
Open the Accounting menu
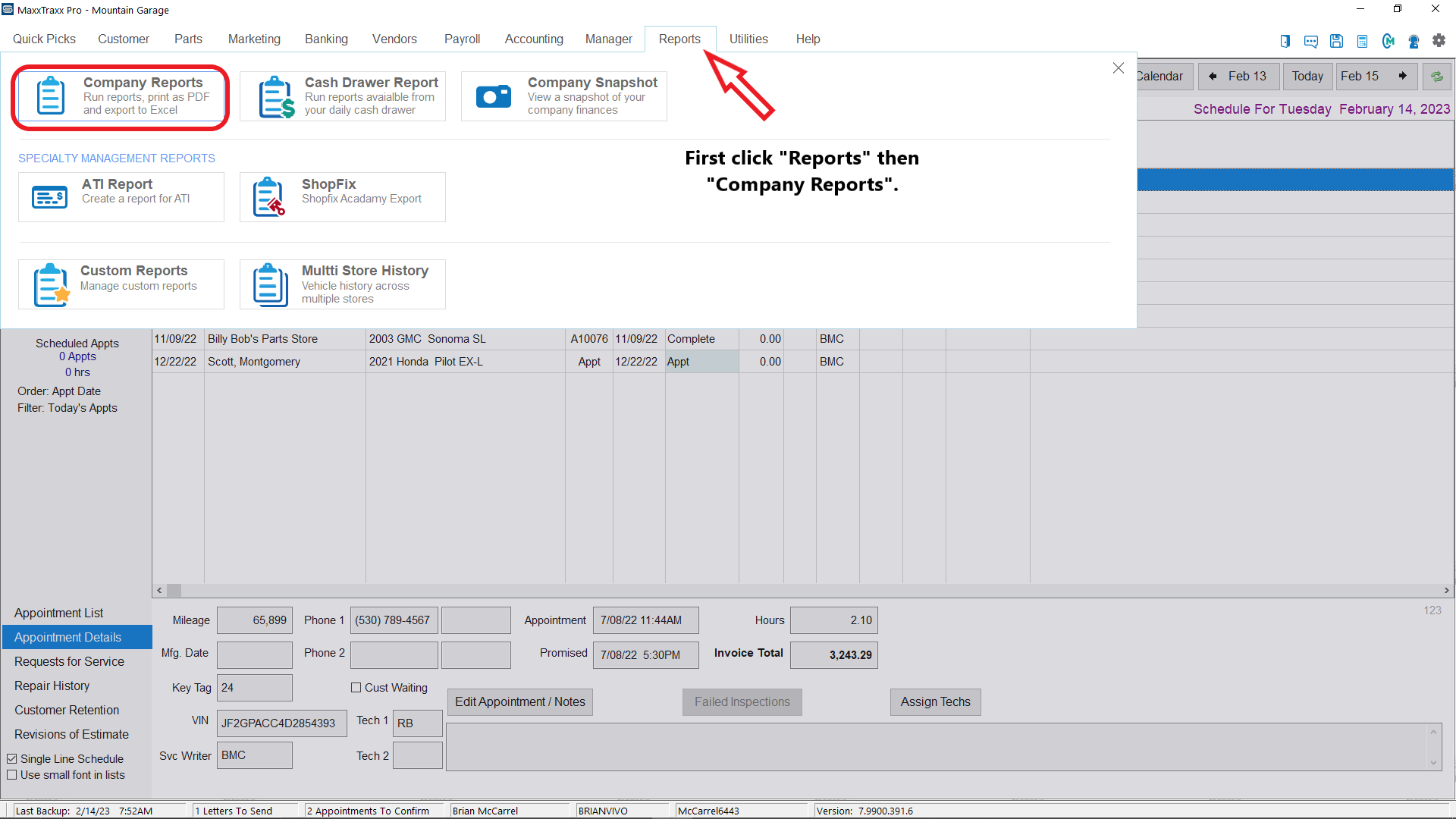[x=534, y=39]
